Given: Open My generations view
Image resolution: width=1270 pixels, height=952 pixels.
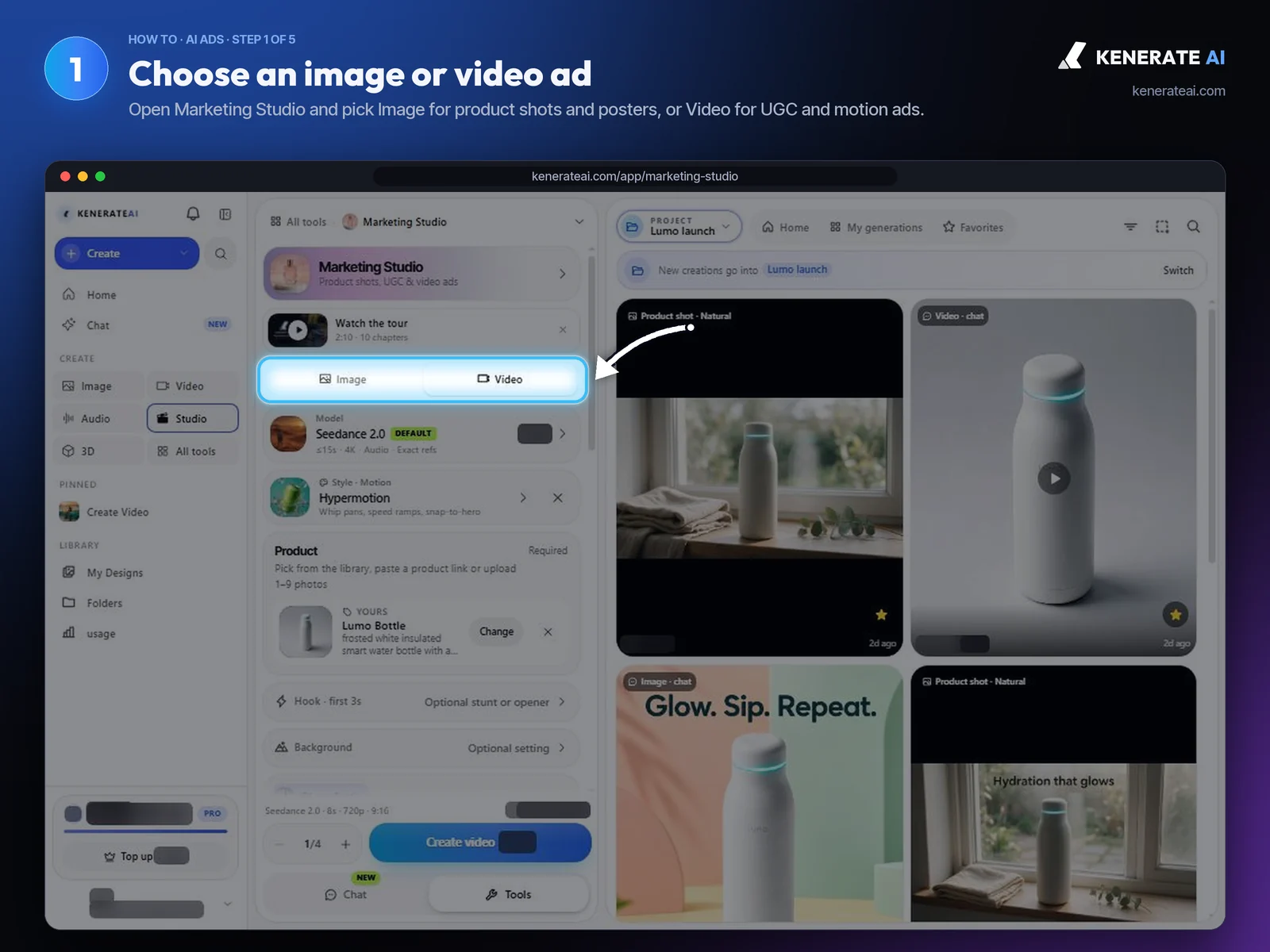Looking at the screenshot, I should click(876, 227).
